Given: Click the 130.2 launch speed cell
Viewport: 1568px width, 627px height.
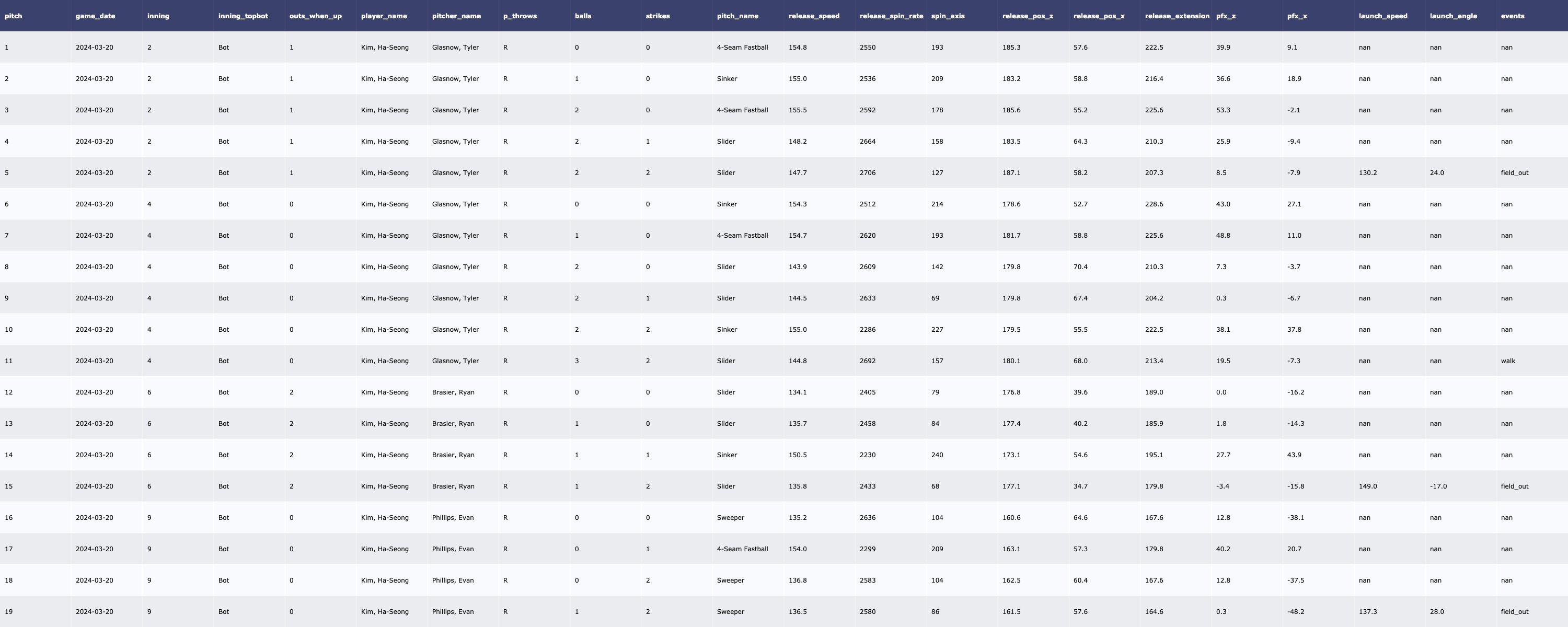Looking at the screenshot, I should click(x=1367, y=173).
